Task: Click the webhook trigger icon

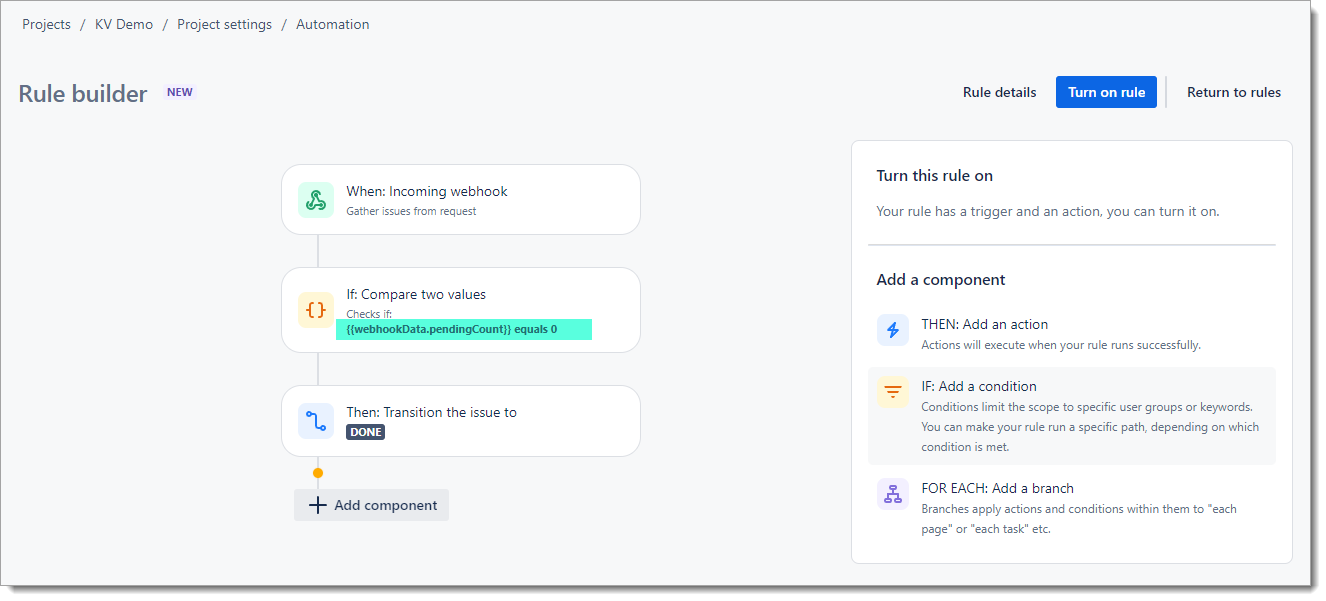Action: [x=316, y=200]
